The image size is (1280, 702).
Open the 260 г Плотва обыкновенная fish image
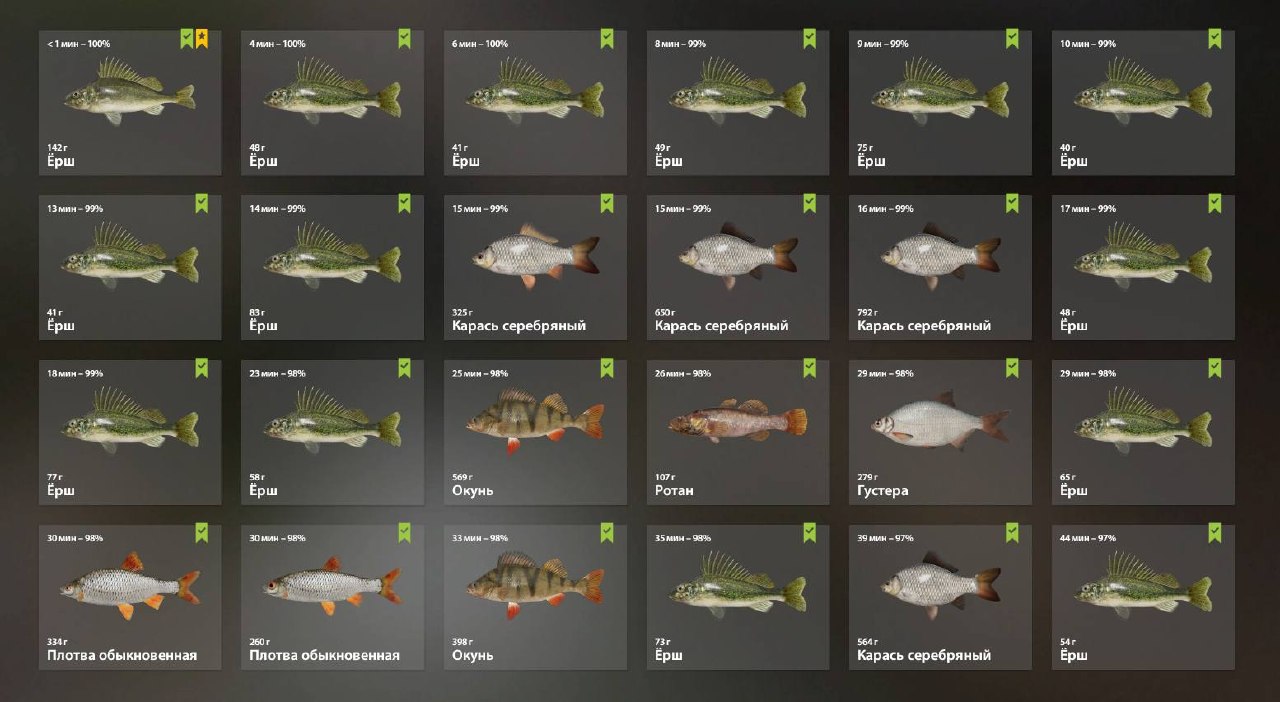tap(333, 584)
